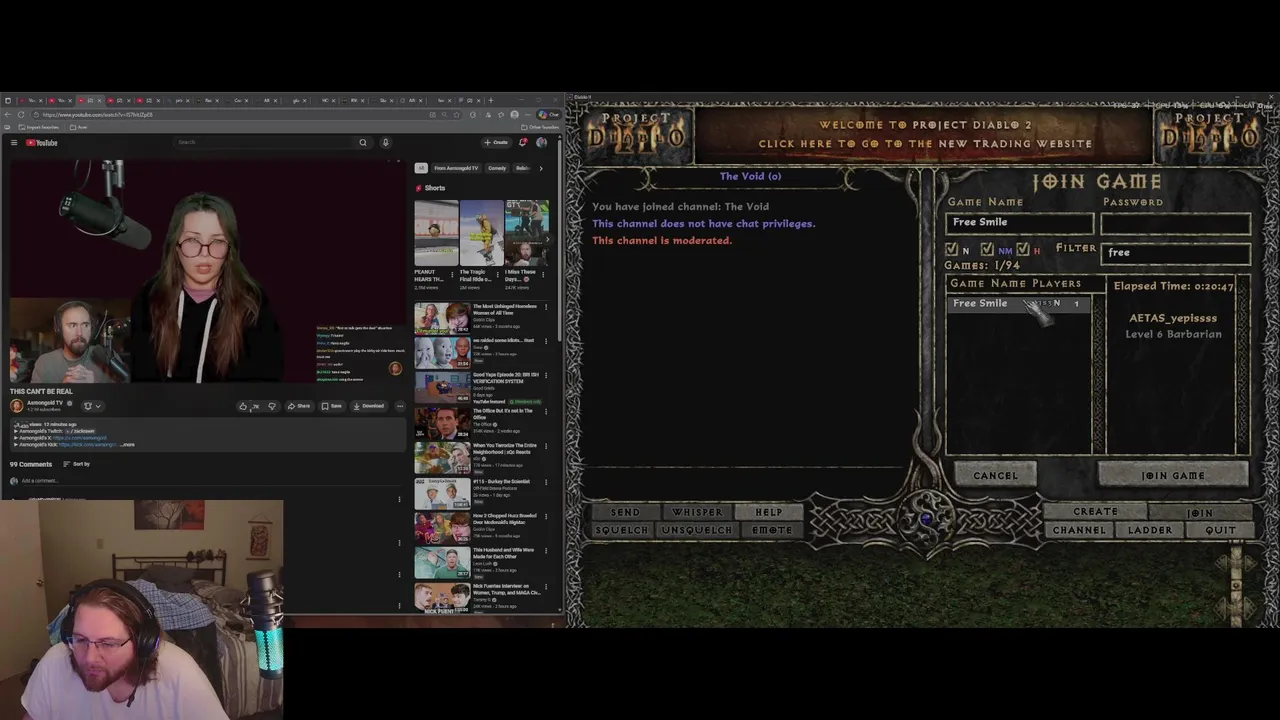The height and width of the screenshot is (720, 1280).
Task: Toggle the N difficulty checkbox
Action: tap(952, 249)
